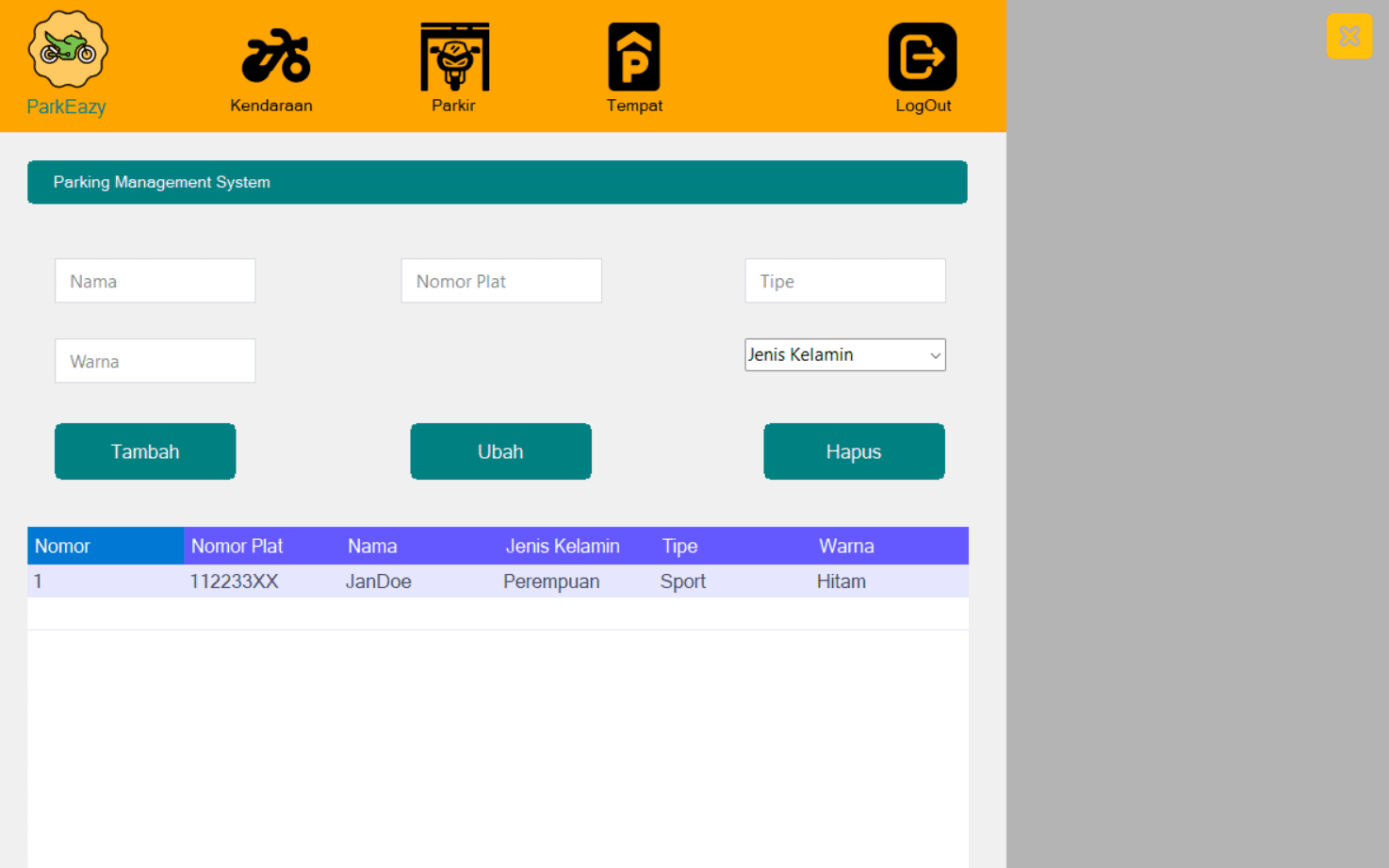Focus the Nama input field
This screenshot has width=1389, height=868.
(x=155, y=281)
